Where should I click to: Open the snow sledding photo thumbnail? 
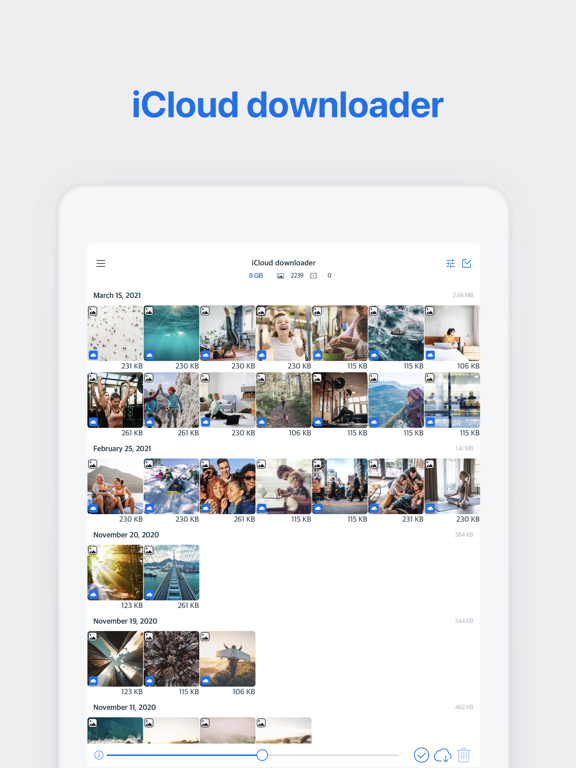171,486
